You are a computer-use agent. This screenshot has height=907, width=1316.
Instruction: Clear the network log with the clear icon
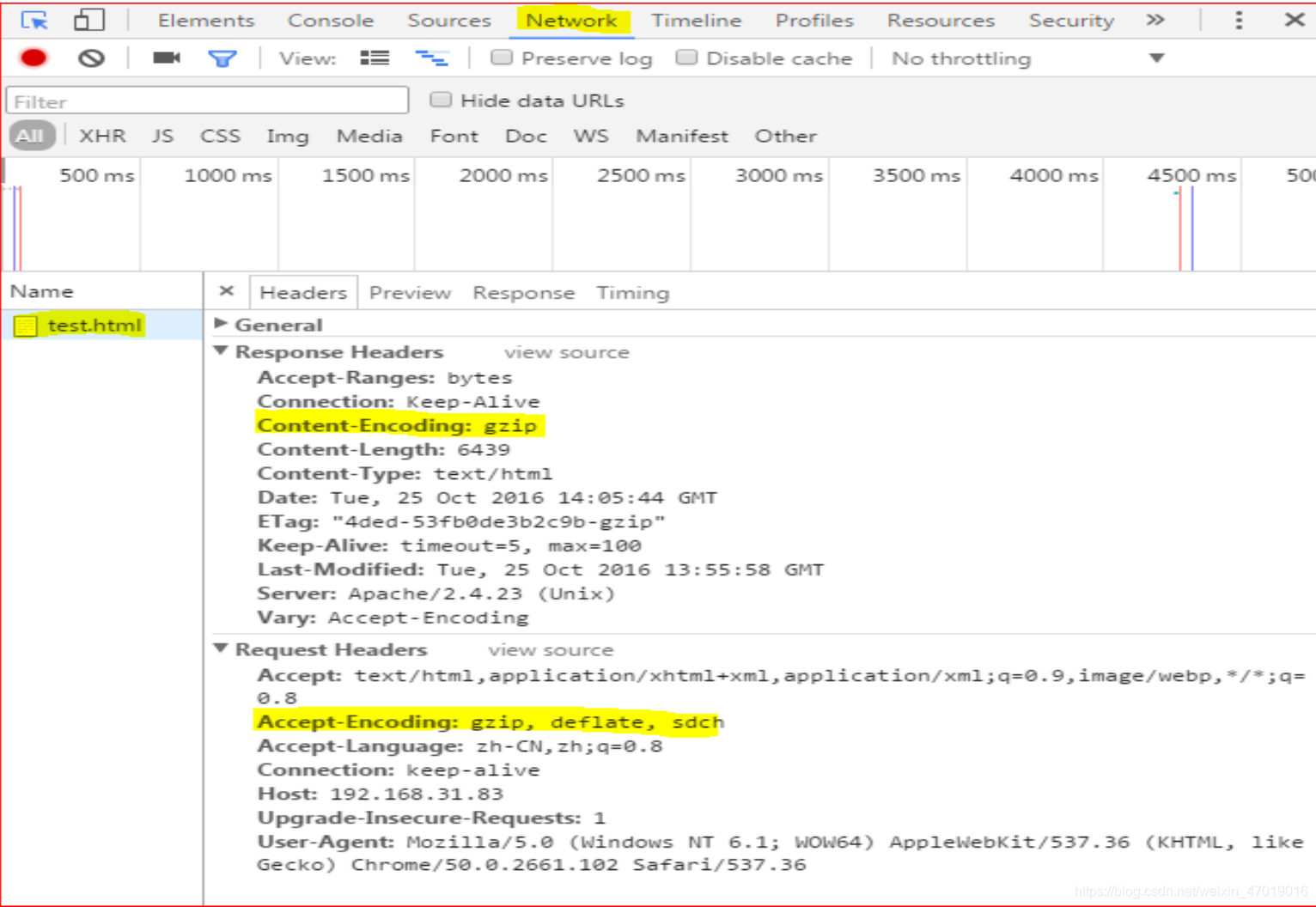(91, 58)
